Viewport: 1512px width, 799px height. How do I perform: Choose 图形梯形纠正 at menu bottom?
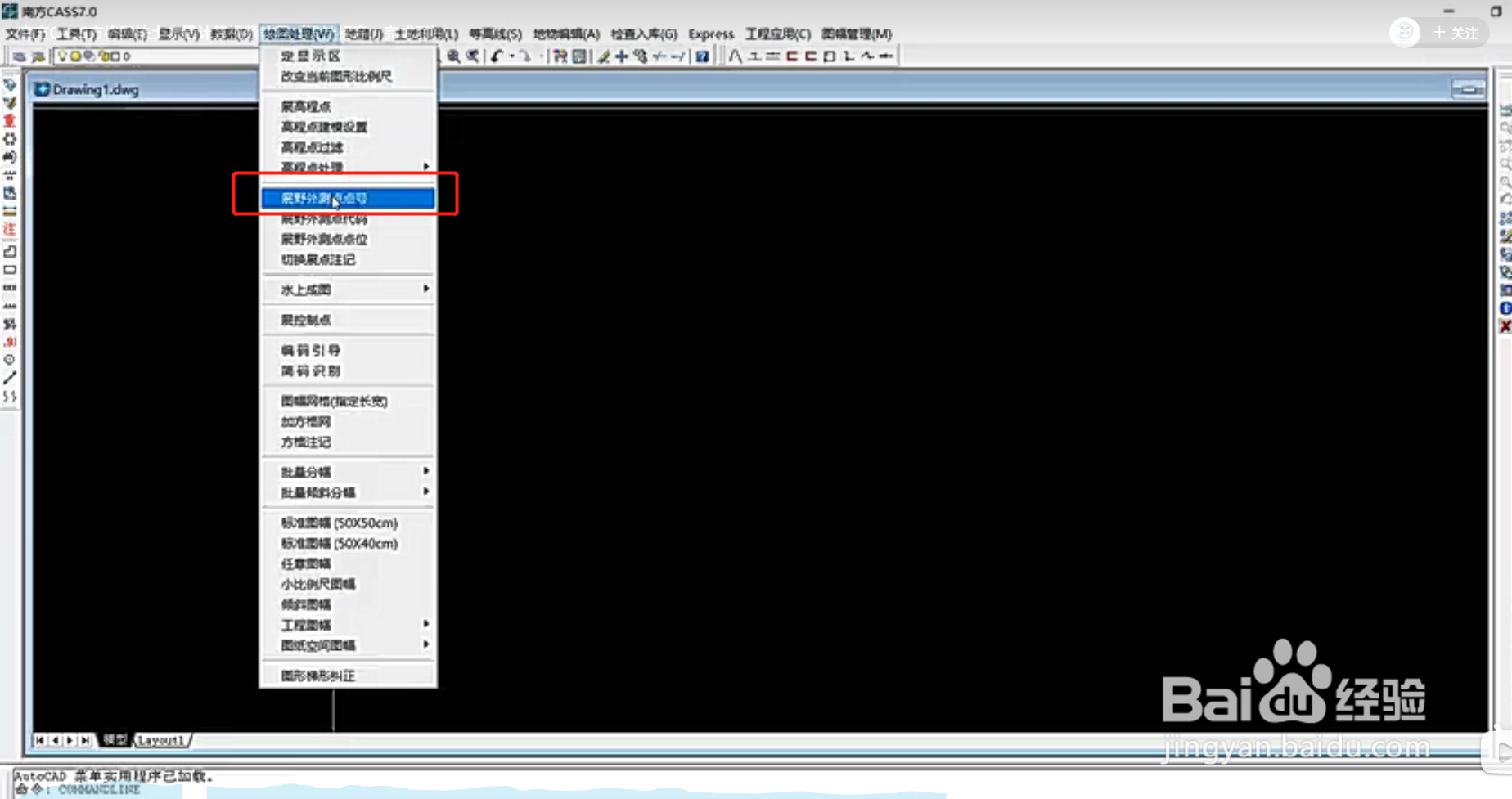click(348, 676)
